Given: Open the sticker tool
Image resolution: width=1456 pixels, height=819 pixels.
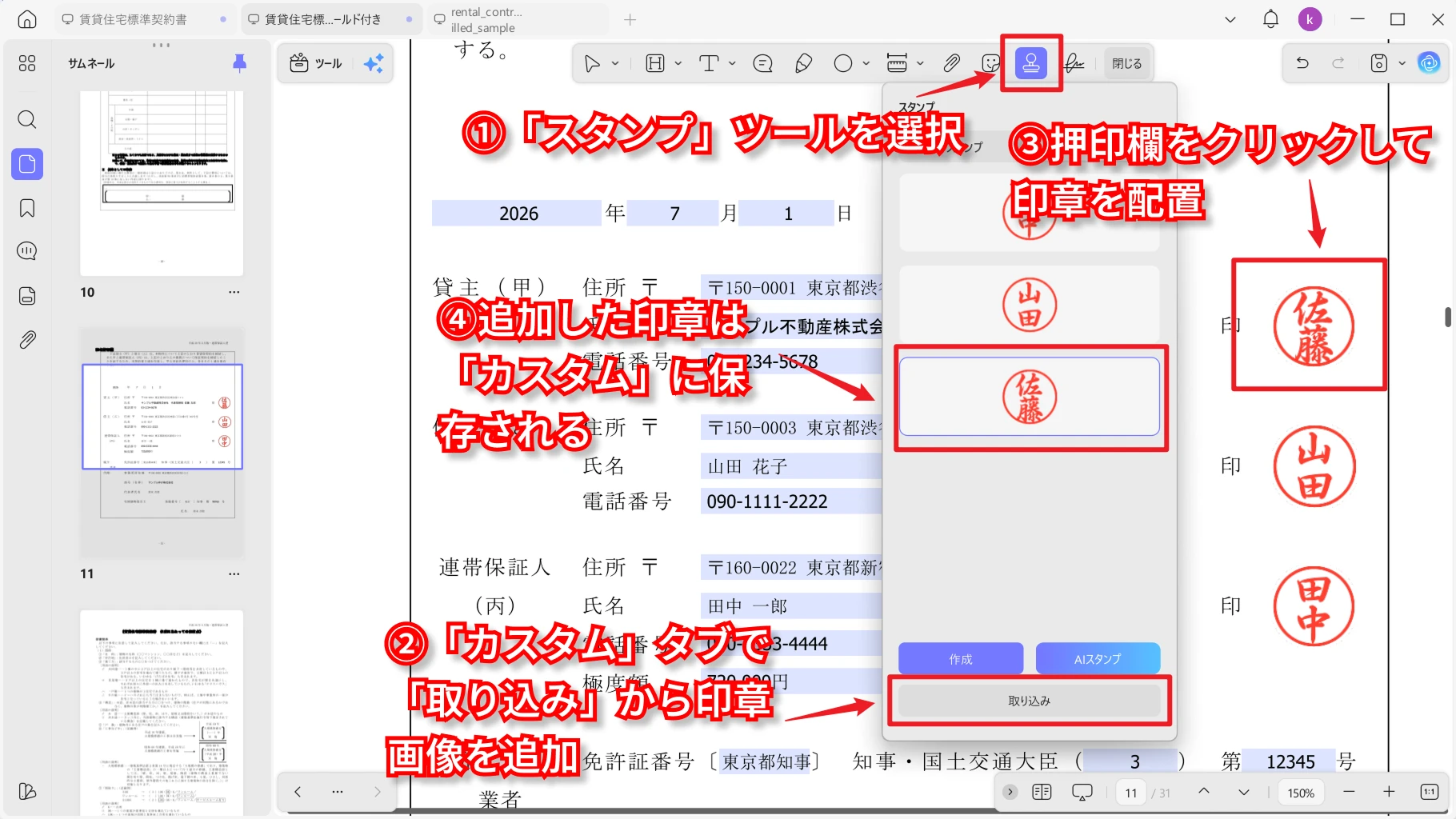Looking at the screenshot, I should coord(990,63).
